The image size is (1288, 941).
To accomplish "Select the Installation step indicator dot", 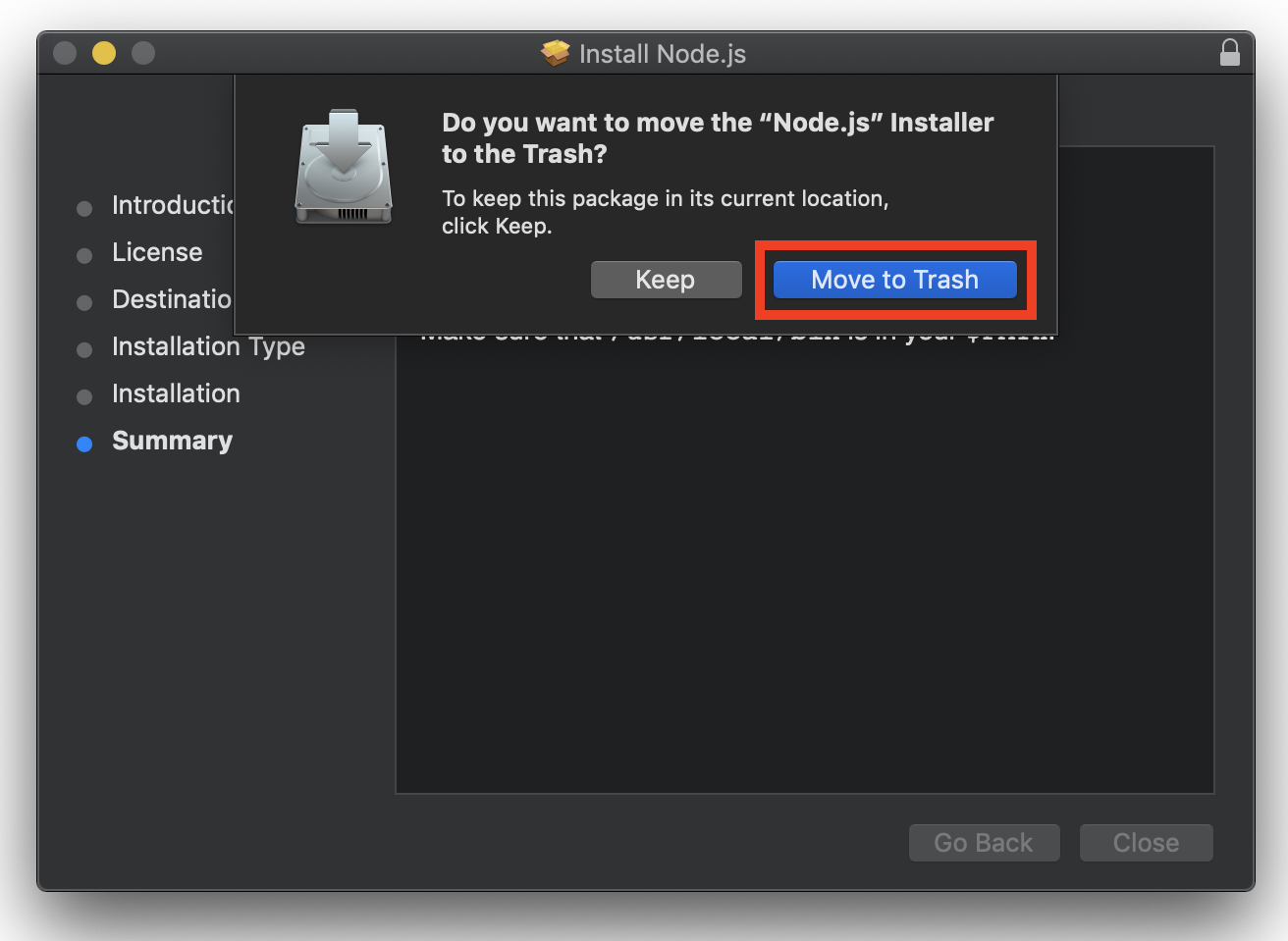I will click(x=84, y=396).
